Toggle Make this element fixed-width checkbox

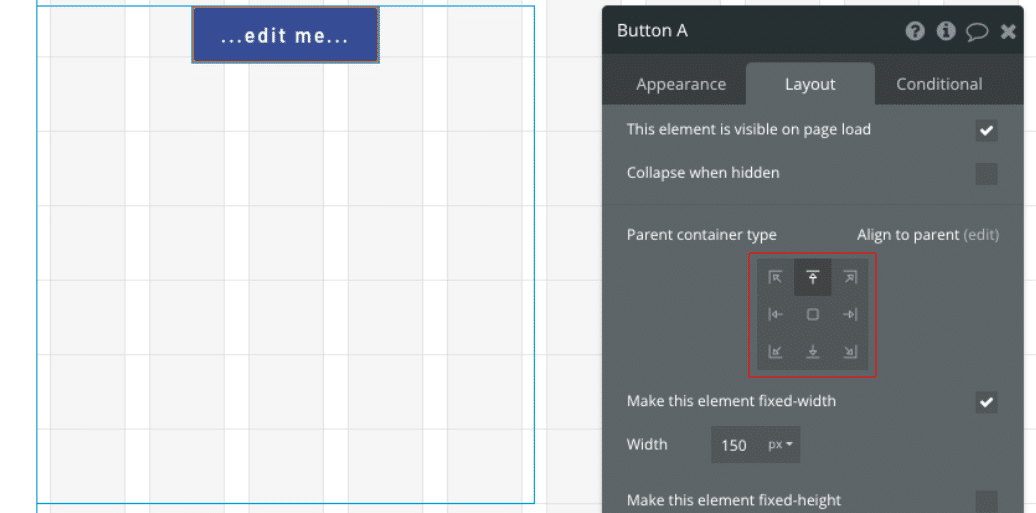[986, 402]
